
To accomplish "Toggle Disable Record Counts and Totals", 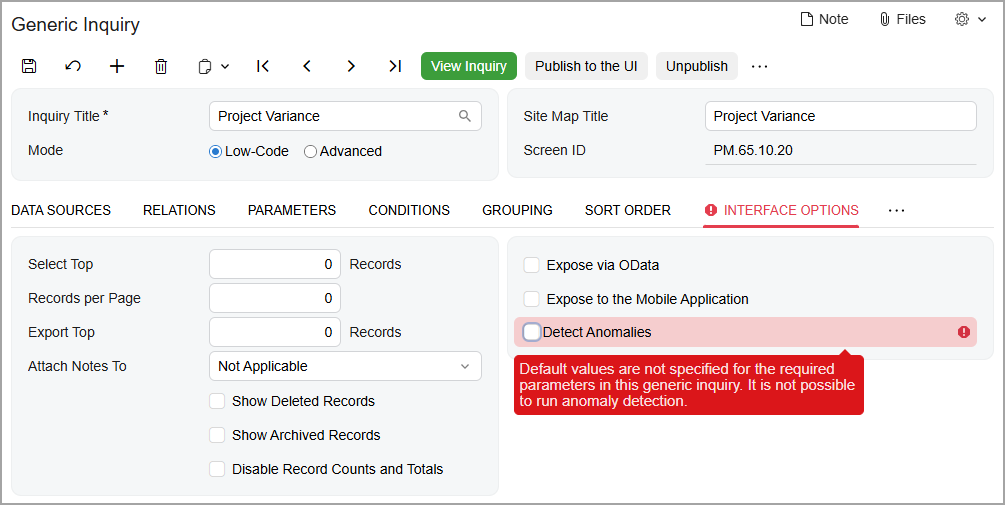I will pos(217,469).
